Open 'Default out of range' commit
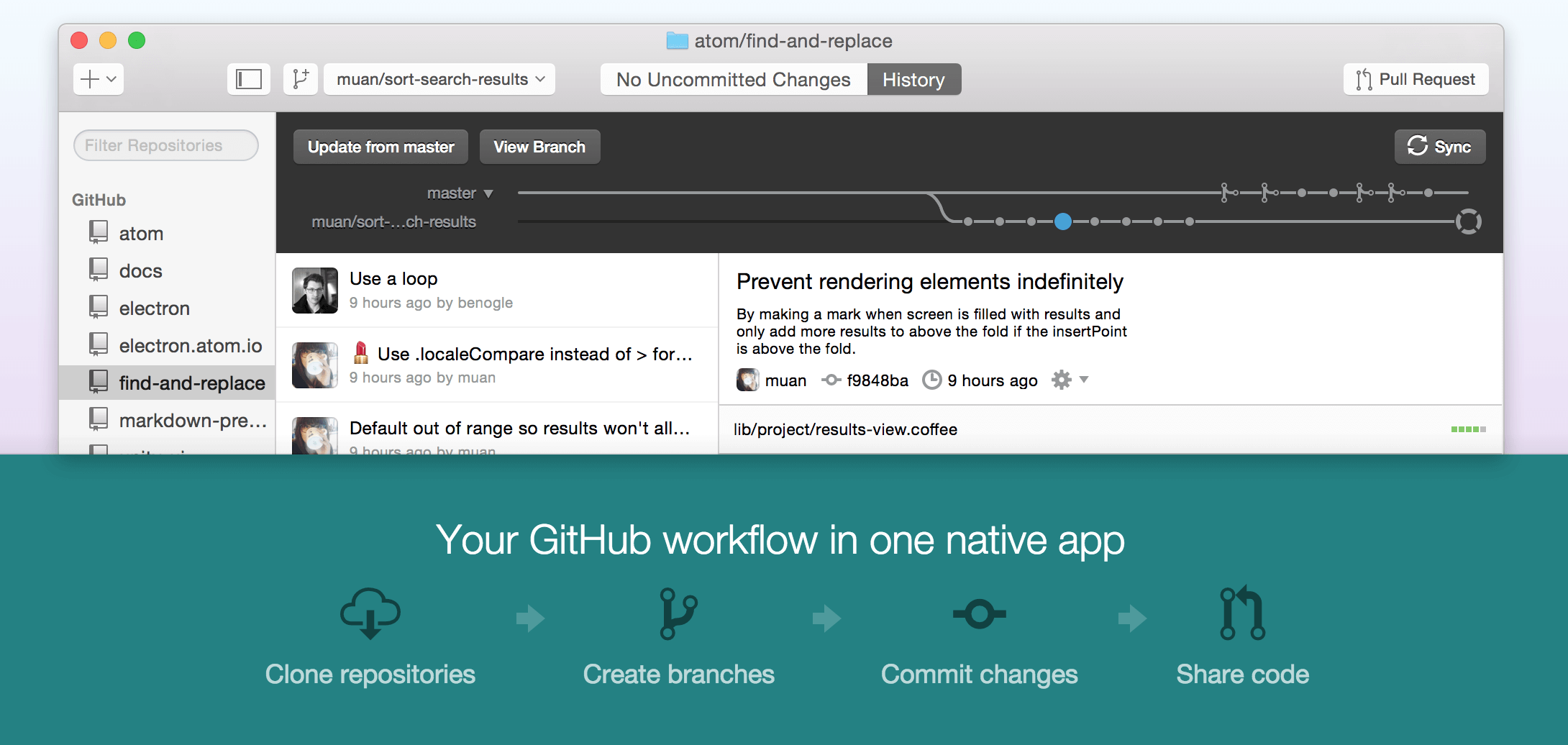 click(497, 429)
